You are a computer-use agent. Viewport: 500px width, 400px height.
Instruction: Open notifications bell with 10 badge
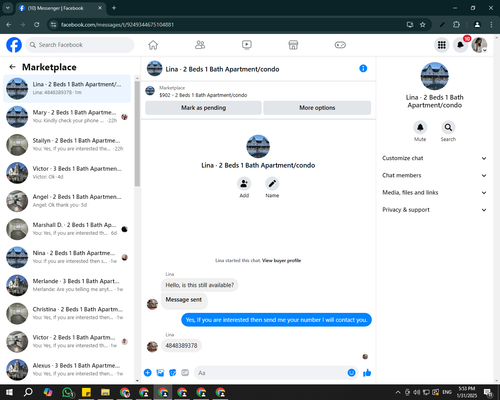pyautogui.click(x=460, y=45)
